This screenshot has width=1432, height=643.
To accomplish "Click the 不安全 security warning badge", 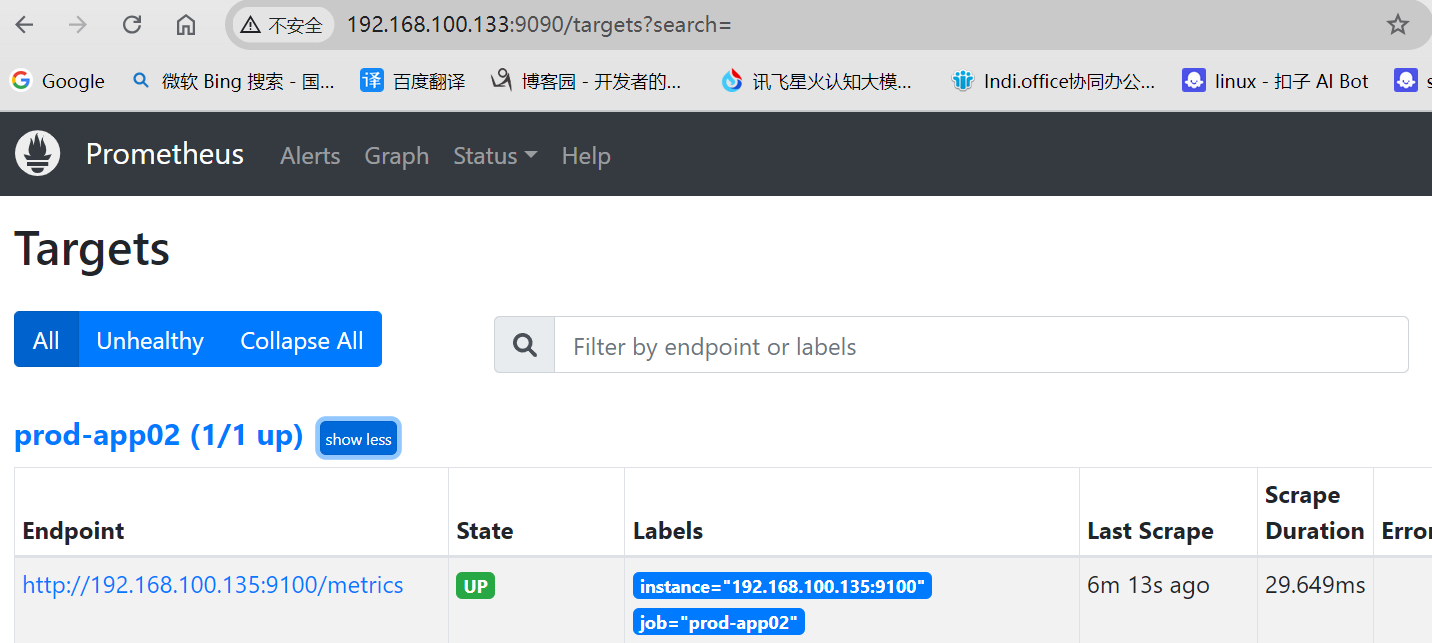I will click(283, 25).
